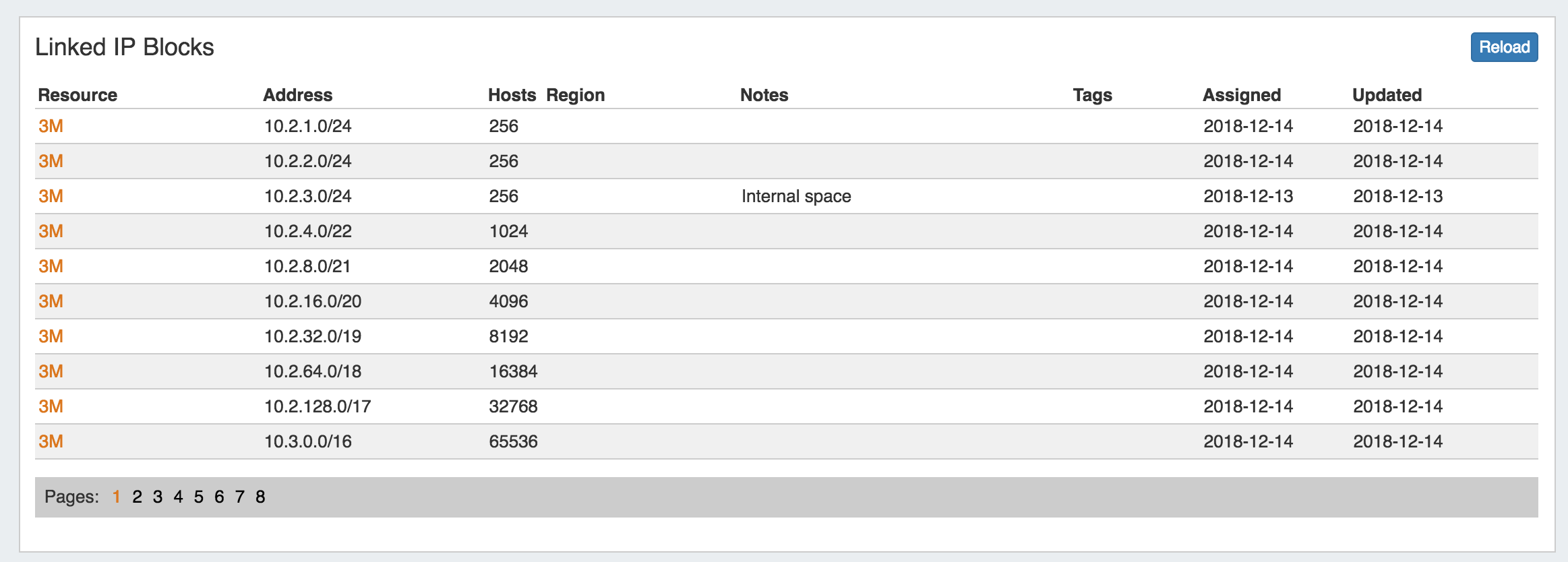Select the Internal space note cell
The height and width of the screenshot is (562, 1568).
796,197
